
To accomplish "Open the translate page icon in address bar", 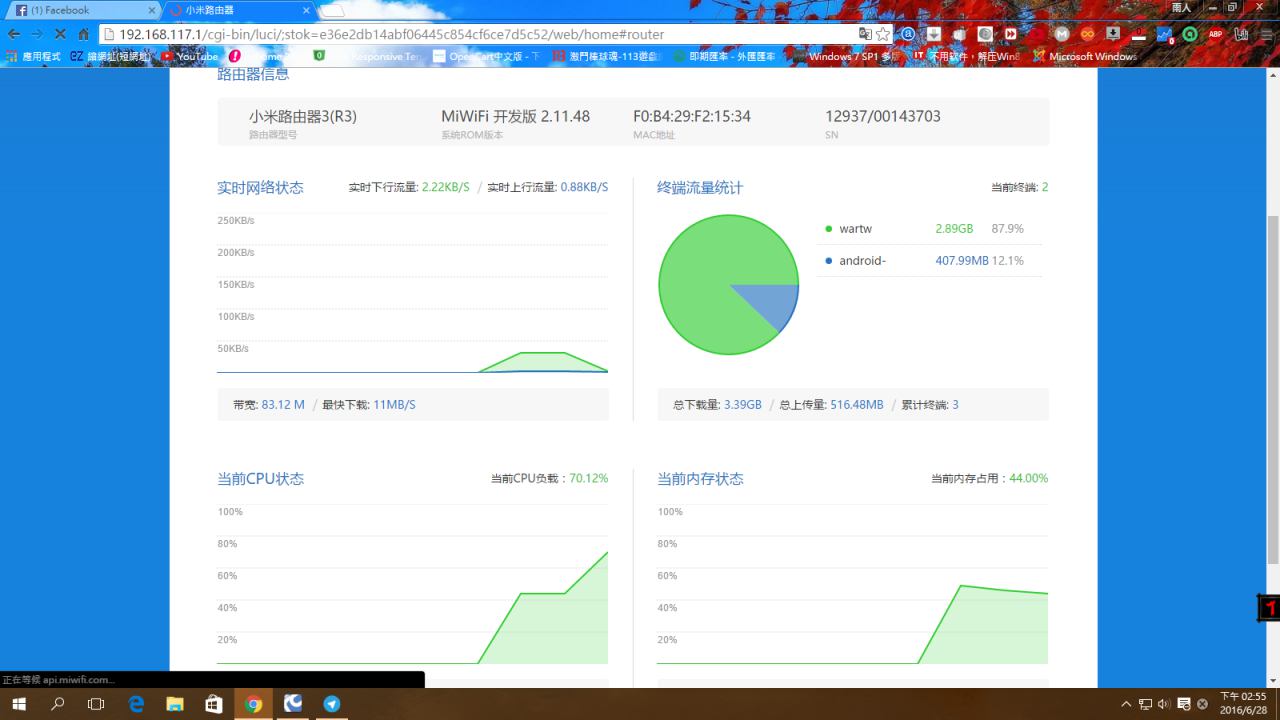I will point(865,34).
